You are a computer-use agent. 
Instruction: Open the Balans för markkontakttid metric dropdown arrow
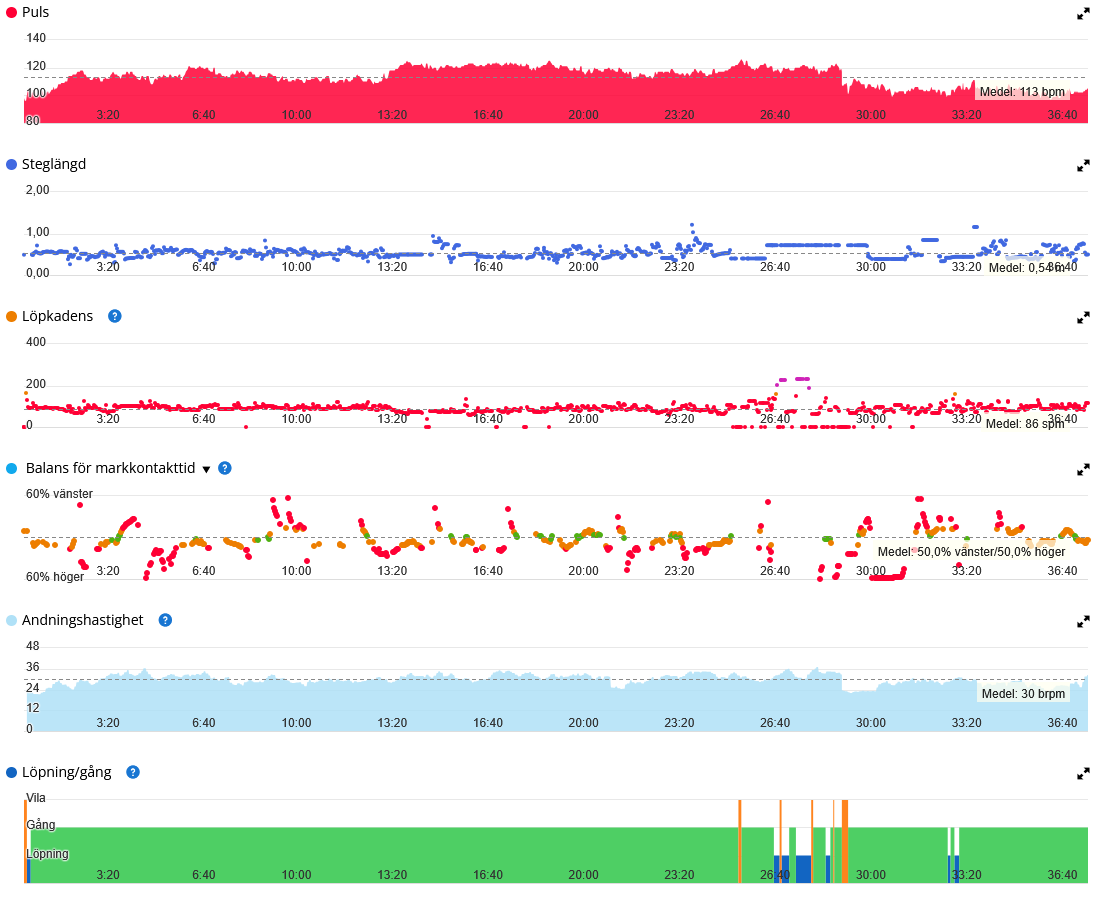point(206,469)
